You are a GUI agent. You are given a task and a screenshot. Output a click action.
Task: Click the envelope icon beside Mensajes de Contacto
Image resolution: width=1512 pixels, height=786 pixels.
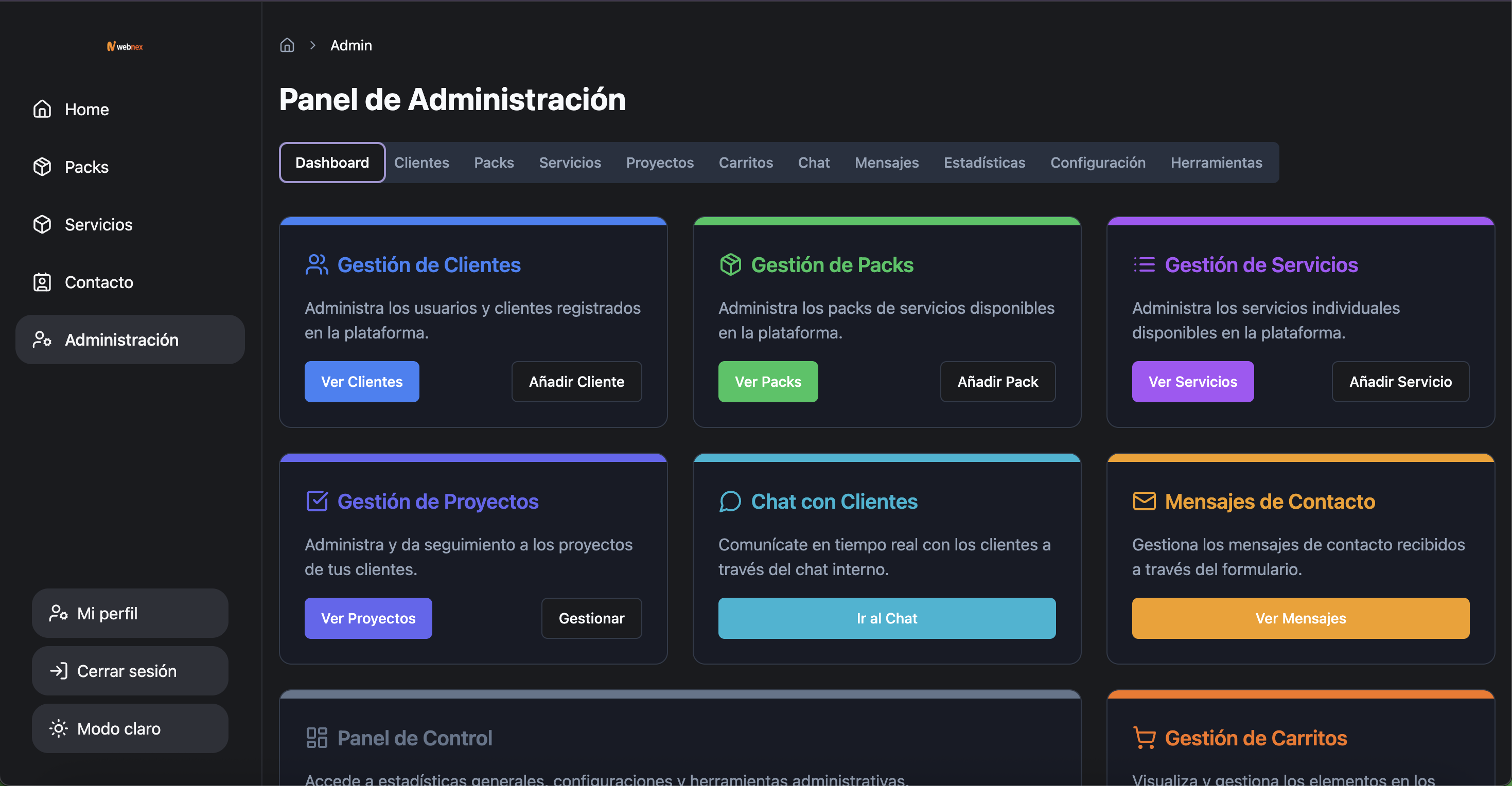1144,501
